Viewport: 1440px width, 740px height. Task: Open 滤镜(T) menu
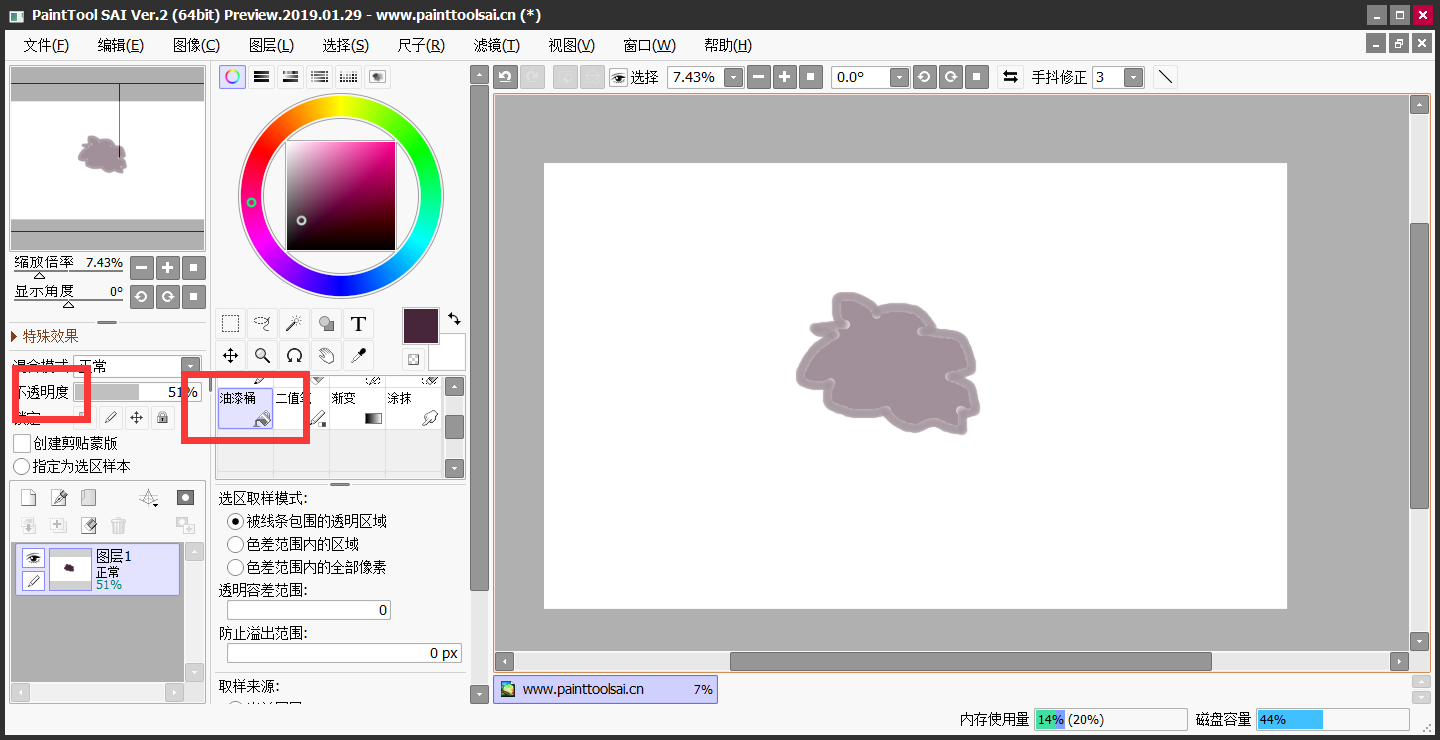coord(497,45)
